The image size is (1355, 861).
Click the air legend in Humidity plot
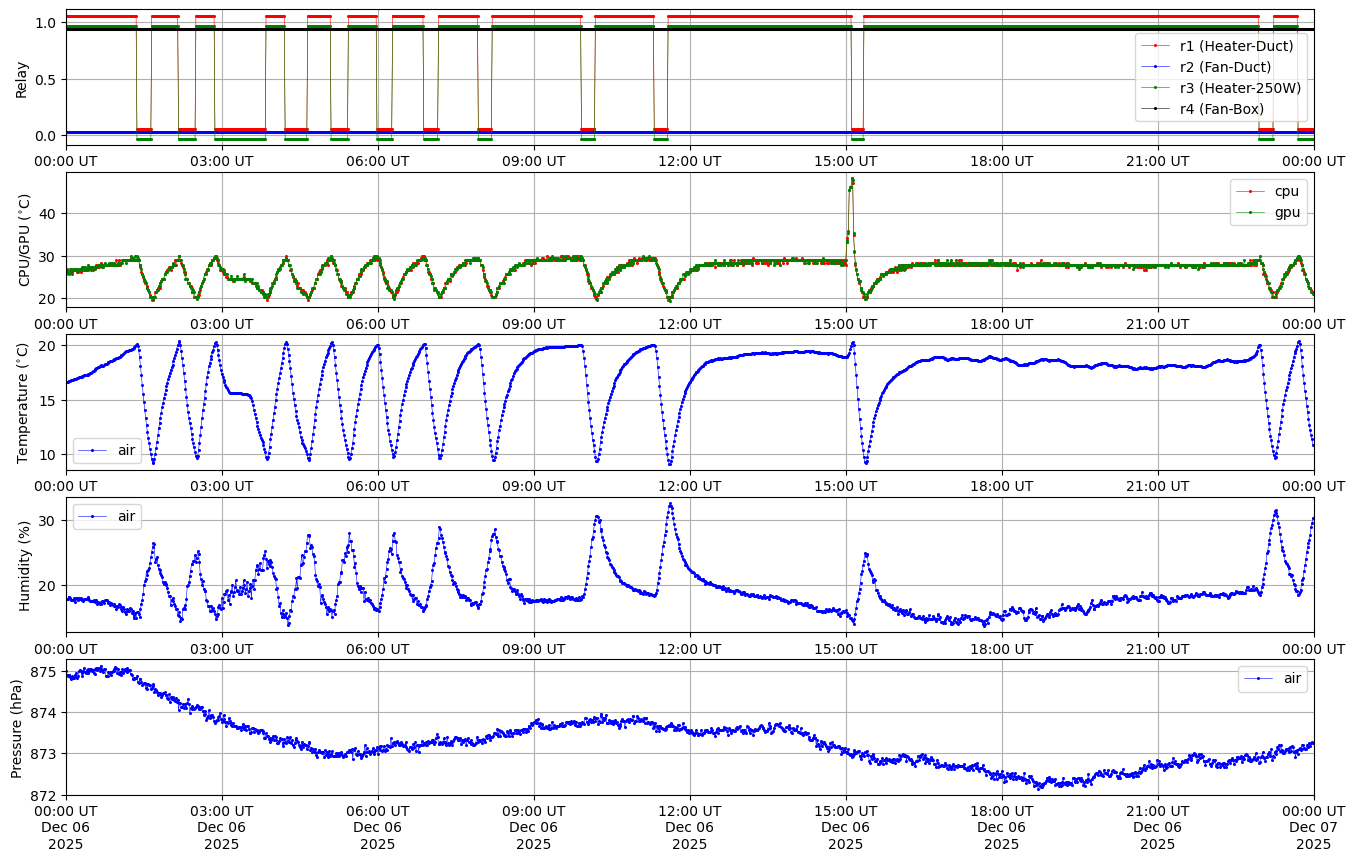[126, 517]
